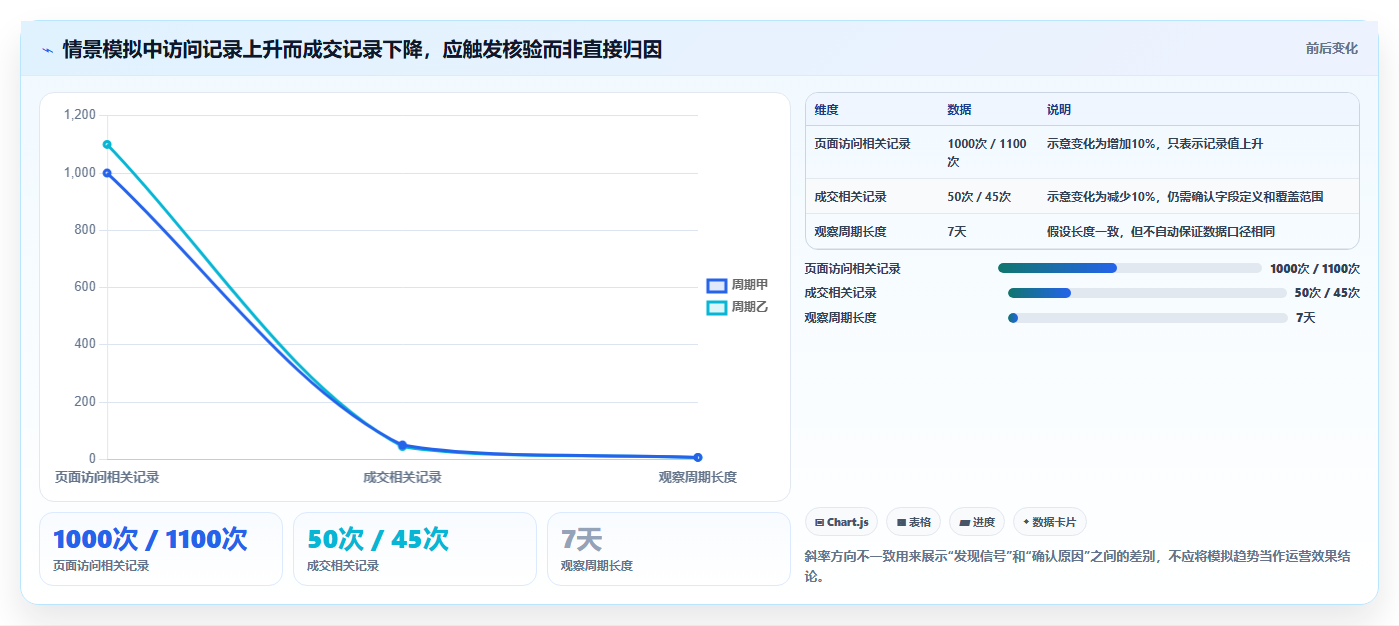Click the 观察周期长度 label in the stat card

click(x=597, y=566)
